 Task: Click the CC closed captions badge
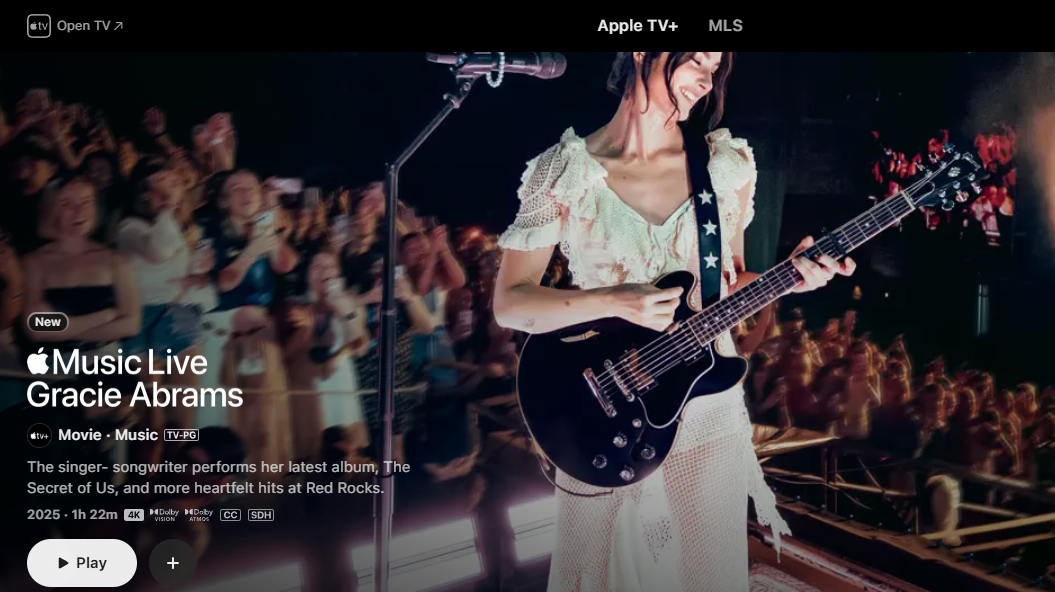(230, 515)
